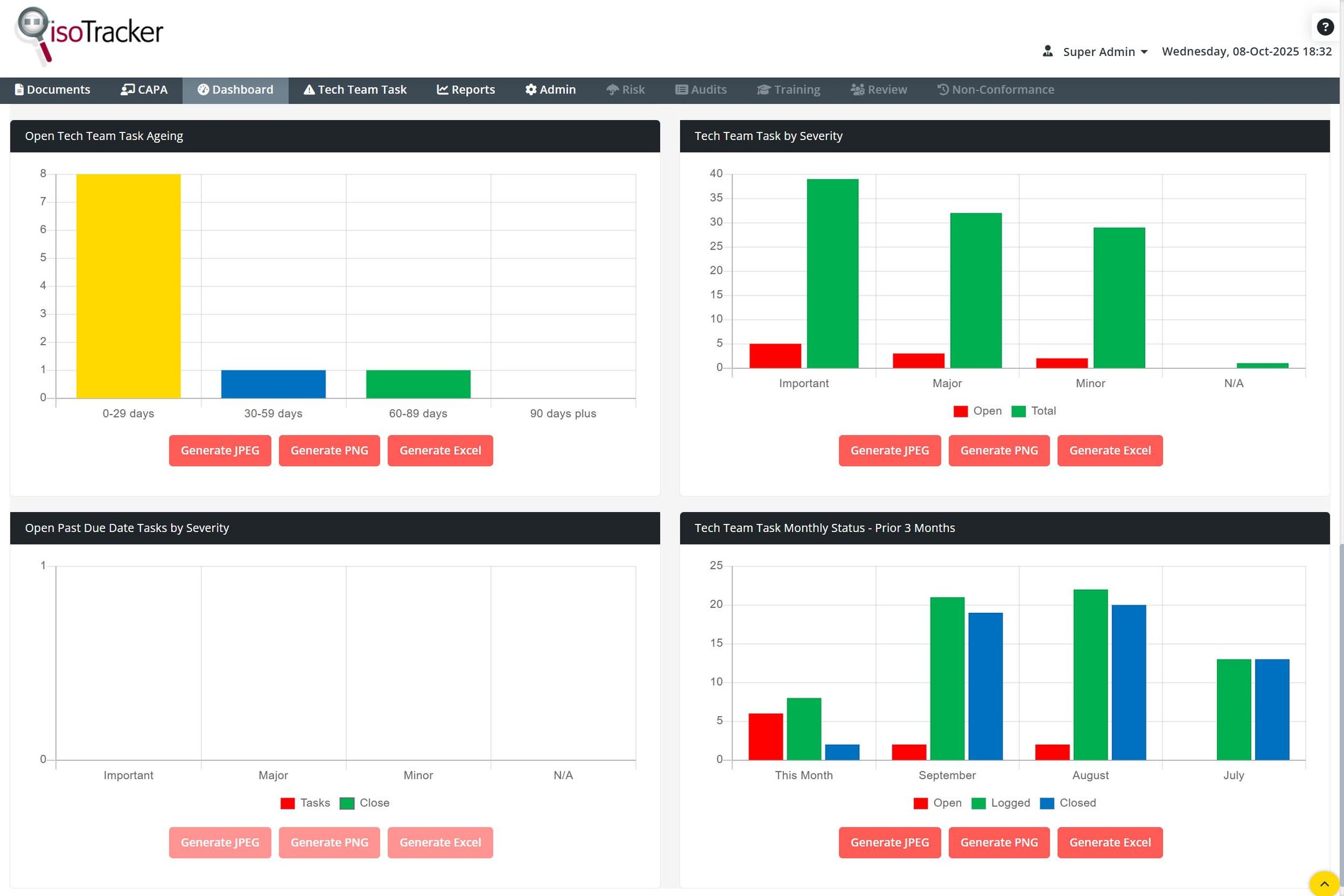Open the Dashboard tab
This screenshot has width=1344, height=896.
(x=235, y=90)
